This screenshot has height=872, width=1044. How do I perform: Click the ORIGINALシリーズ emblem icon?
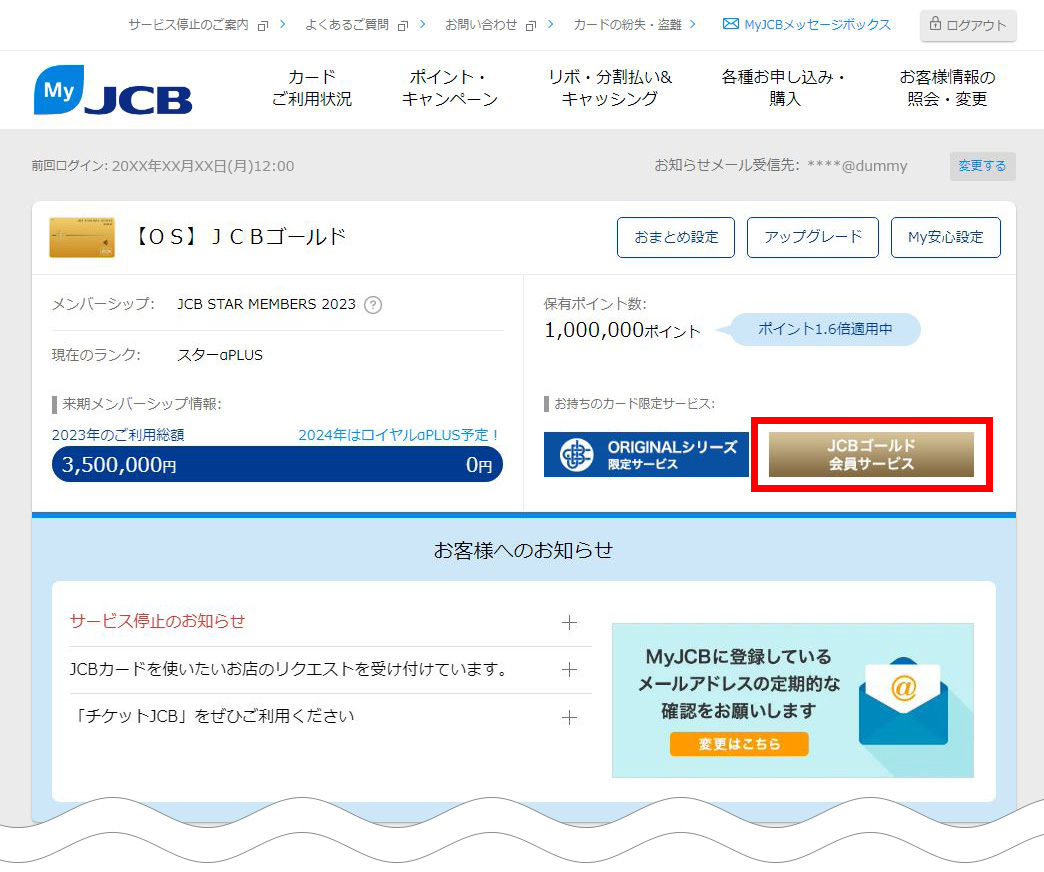[x=577, y=455]
